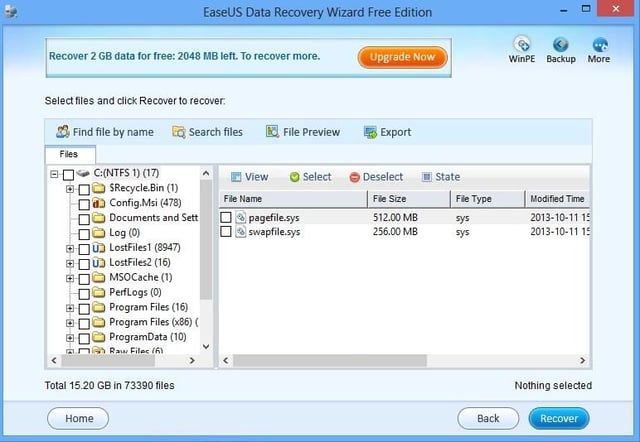This screenshot has height=442, width=640.
Task: Open the WinPE bootable media icon
Action: (x=522, y=44)
